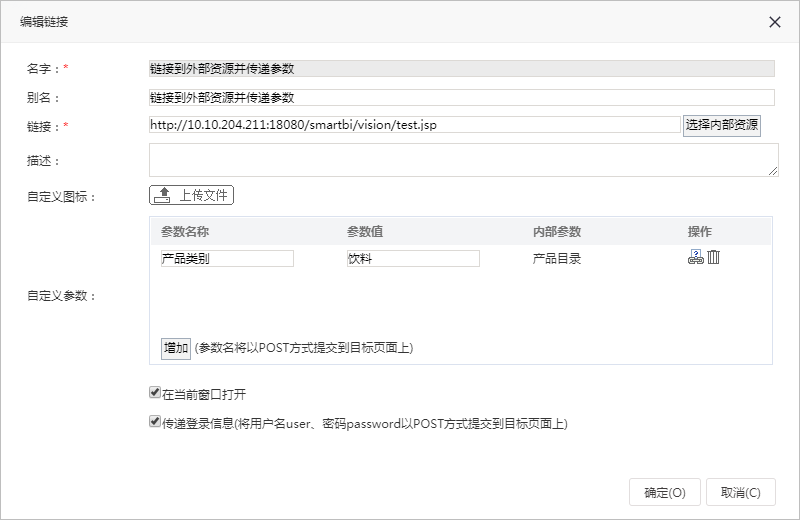Image resolution: width=800 pixels, height=520 pixels.
Task: Click inside the 描述 description textarea
Action: 463,160
